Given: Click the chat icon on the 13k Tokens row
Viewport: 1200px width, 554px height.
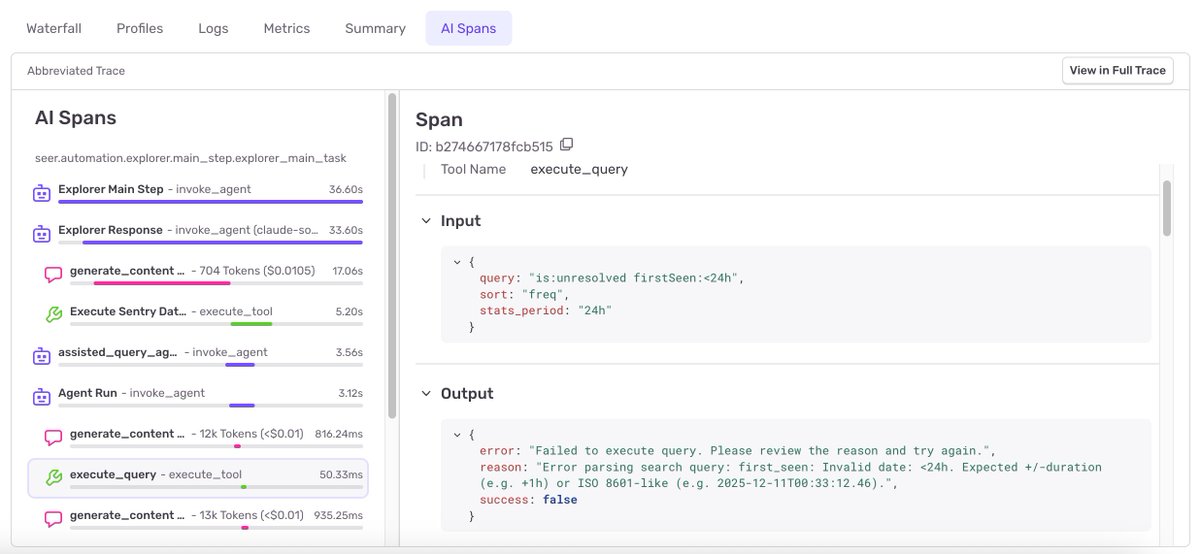Looking at the screenshot, I should [54, 519].
